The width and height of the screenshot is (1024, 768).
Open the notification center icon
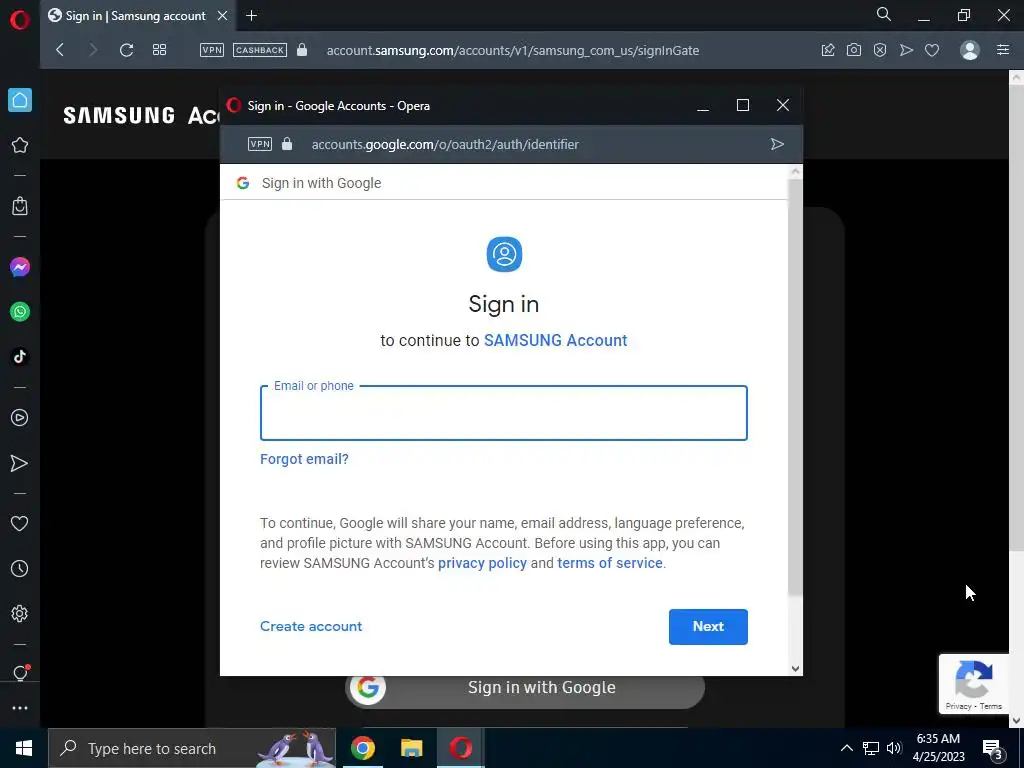993,749
